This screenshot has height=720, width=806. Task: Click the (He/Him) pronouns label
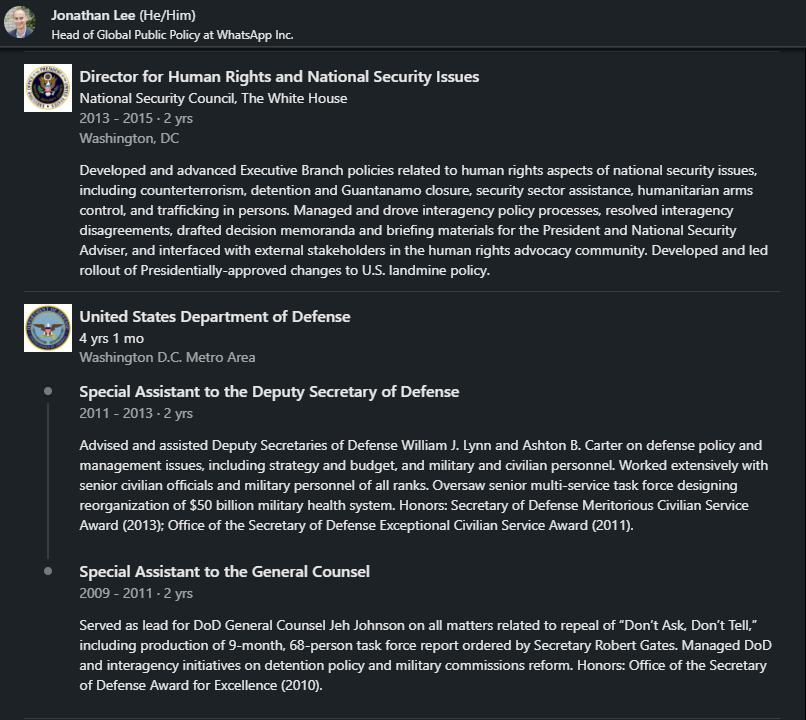170,15
